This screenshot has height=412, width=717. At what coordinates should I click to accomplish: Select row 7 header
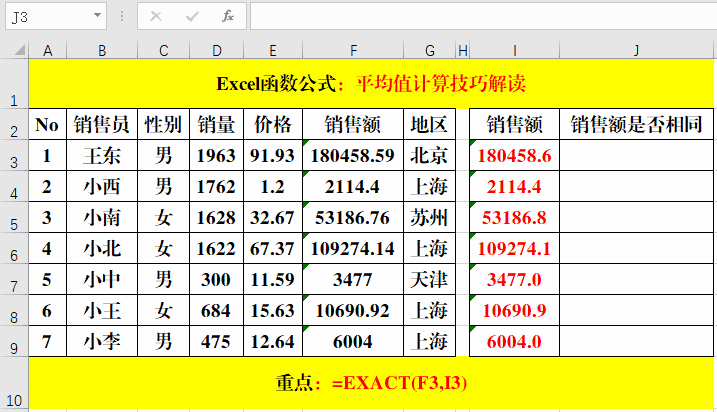pyautogui.click(x=14, y=279)
